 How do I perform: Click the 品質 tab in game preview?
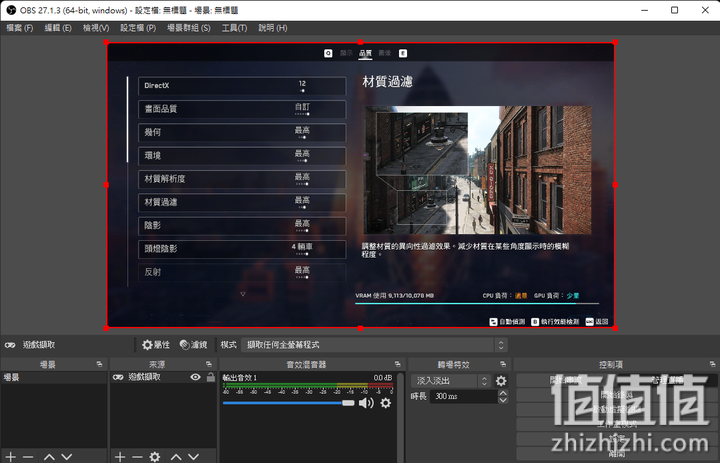366,53
